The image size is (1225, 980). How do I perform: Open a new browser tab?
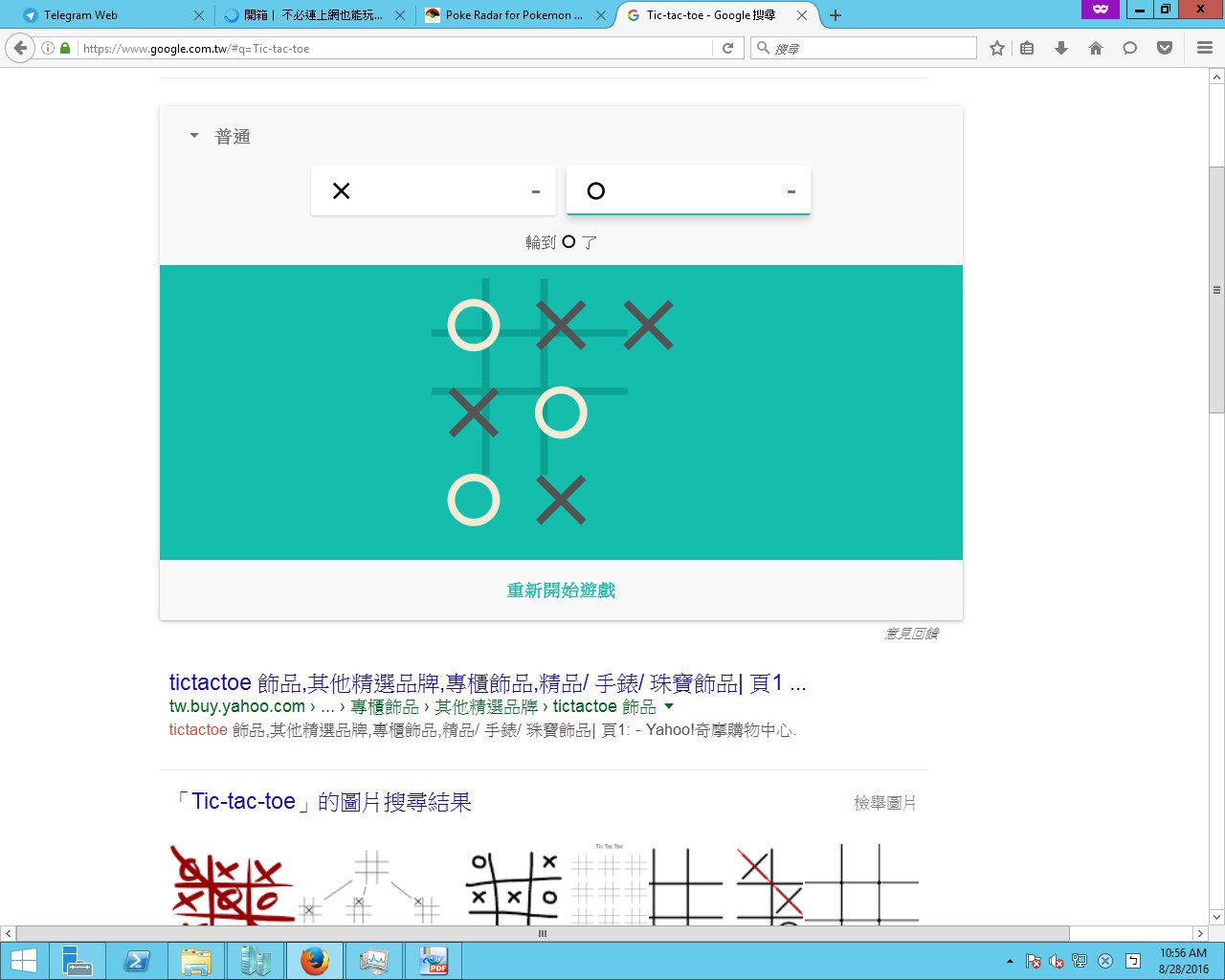(835, 15)
